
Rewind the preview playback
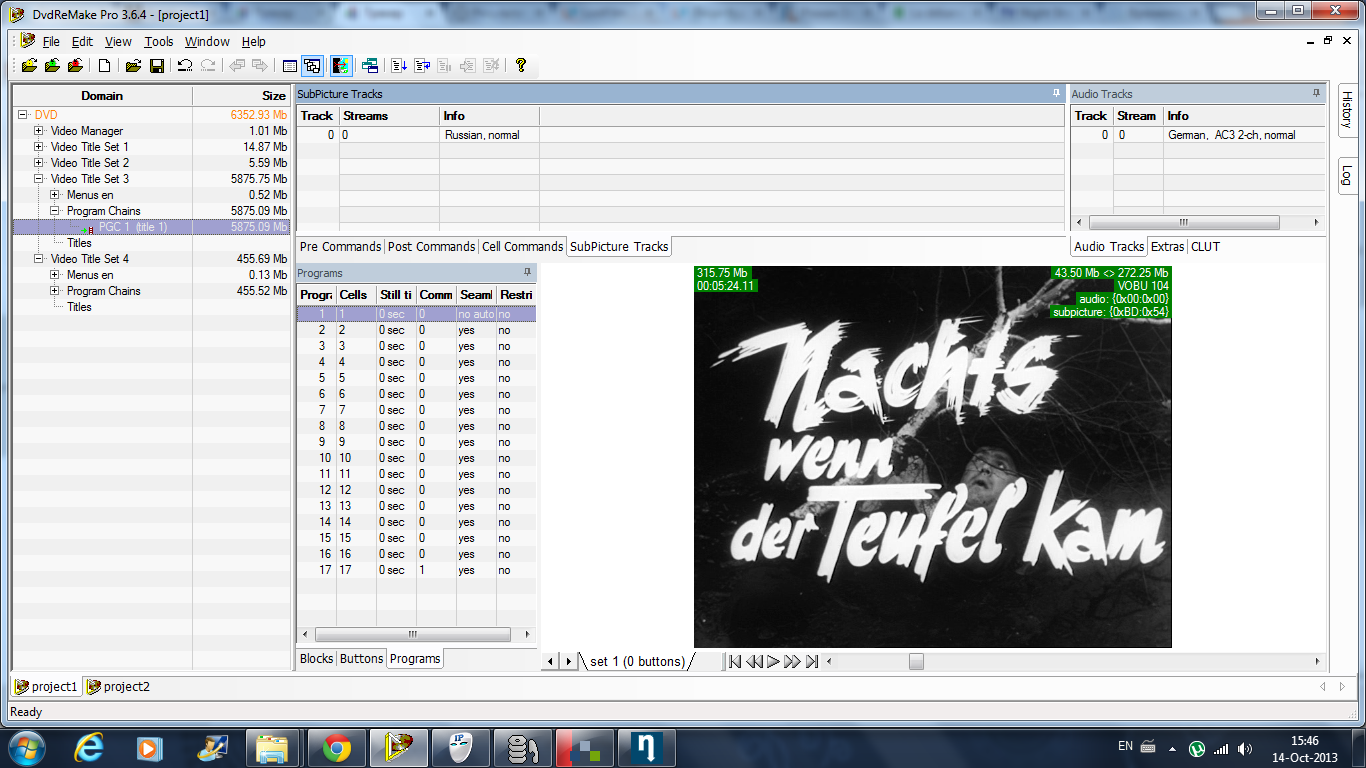[x=754, y=661]
